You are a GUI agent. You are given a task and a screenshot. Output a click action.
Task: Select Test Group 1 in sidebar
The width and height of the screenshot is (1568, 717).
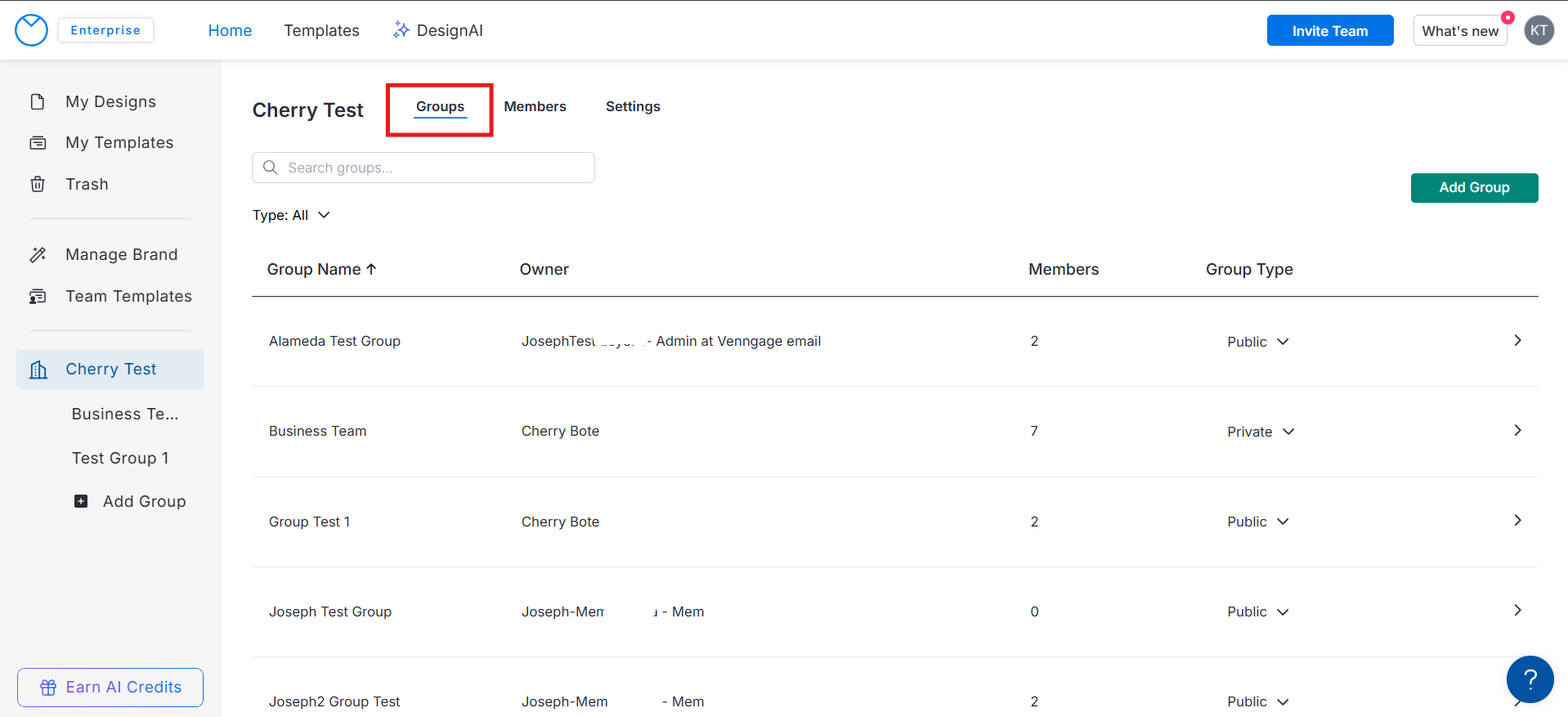[120, 458]
